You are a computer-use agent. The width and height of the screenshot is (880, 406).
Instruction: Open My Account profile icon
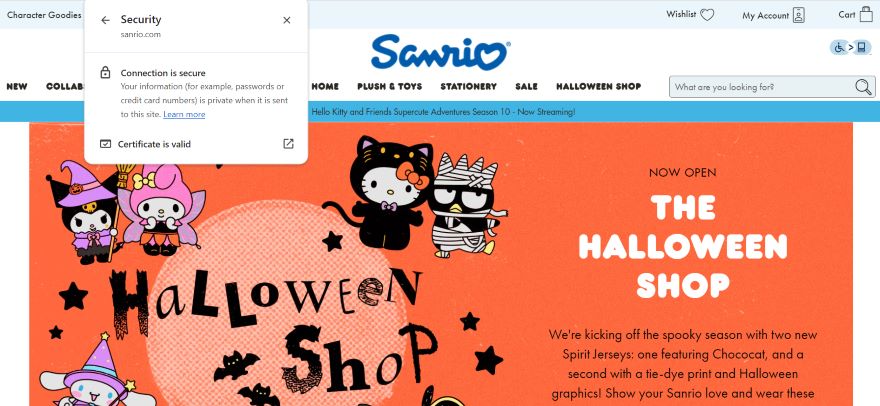point(799,15)
